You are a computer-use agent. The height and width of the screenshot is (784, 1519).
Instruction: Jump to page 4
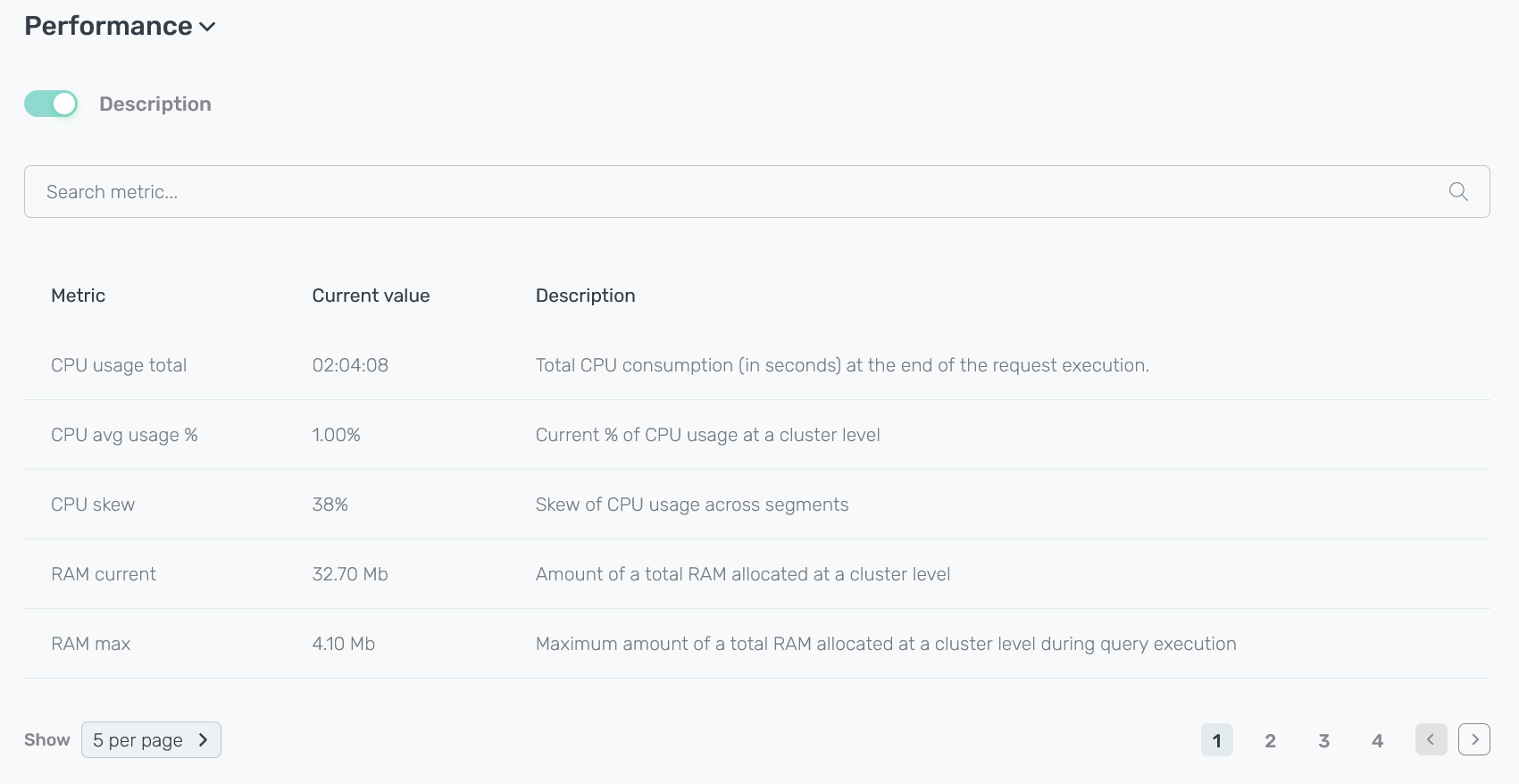[1377, 740]
